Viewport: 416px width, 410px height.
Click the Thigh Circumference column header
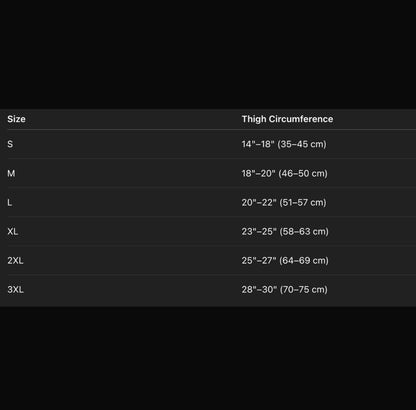coord(287,119)
